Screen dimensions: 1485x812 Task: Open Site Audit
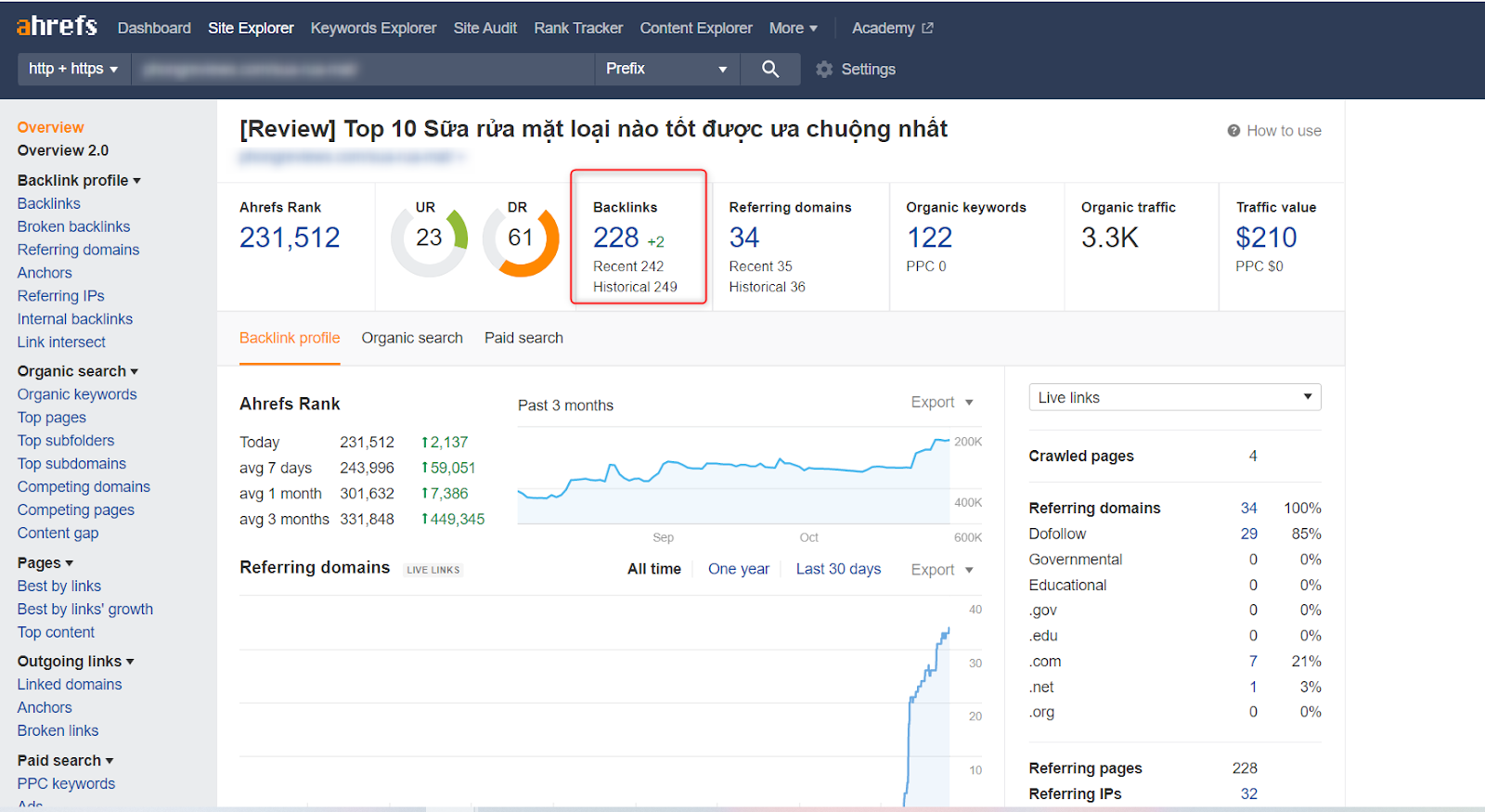coord(485,28)
